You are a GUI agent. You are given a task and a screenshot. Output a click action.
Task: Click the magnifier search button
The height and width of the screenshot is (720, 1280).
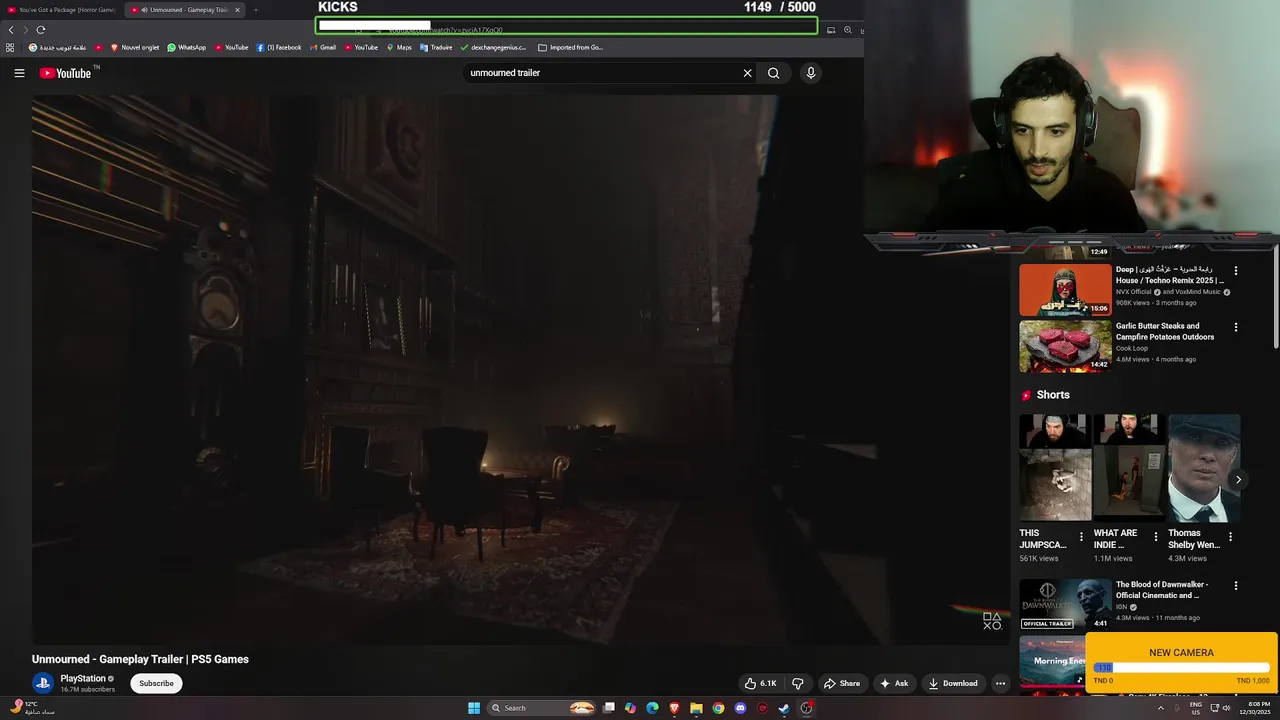coord(773,73)
